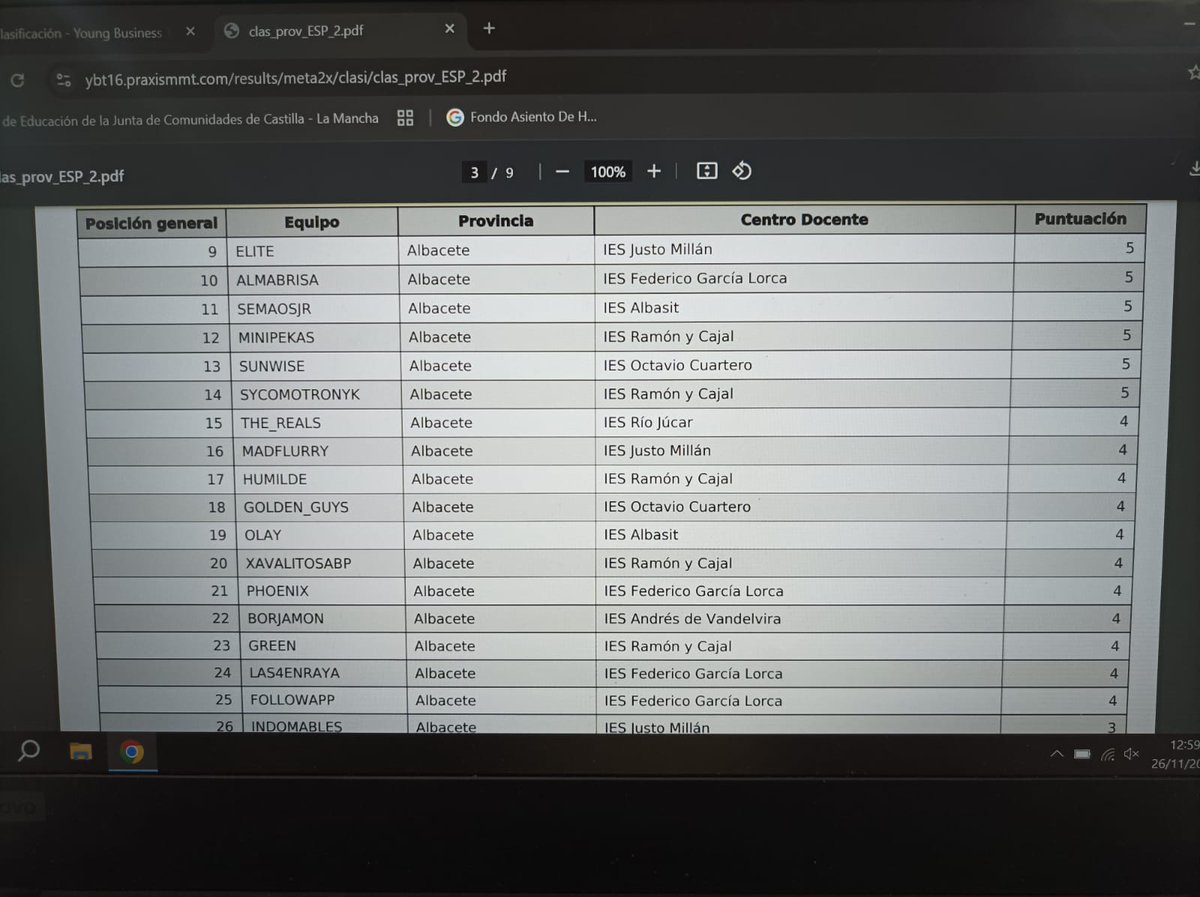1200x897 pixels.
Task: Select team name XAVALITOSABP
Action: tap(298, 563)
